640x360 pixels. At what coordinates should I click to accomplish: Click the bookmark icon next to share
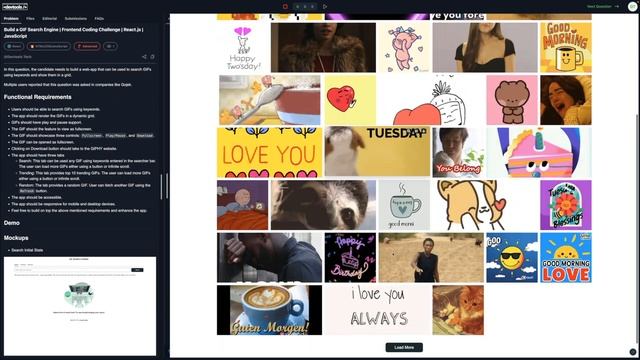[x=153, y=57]
